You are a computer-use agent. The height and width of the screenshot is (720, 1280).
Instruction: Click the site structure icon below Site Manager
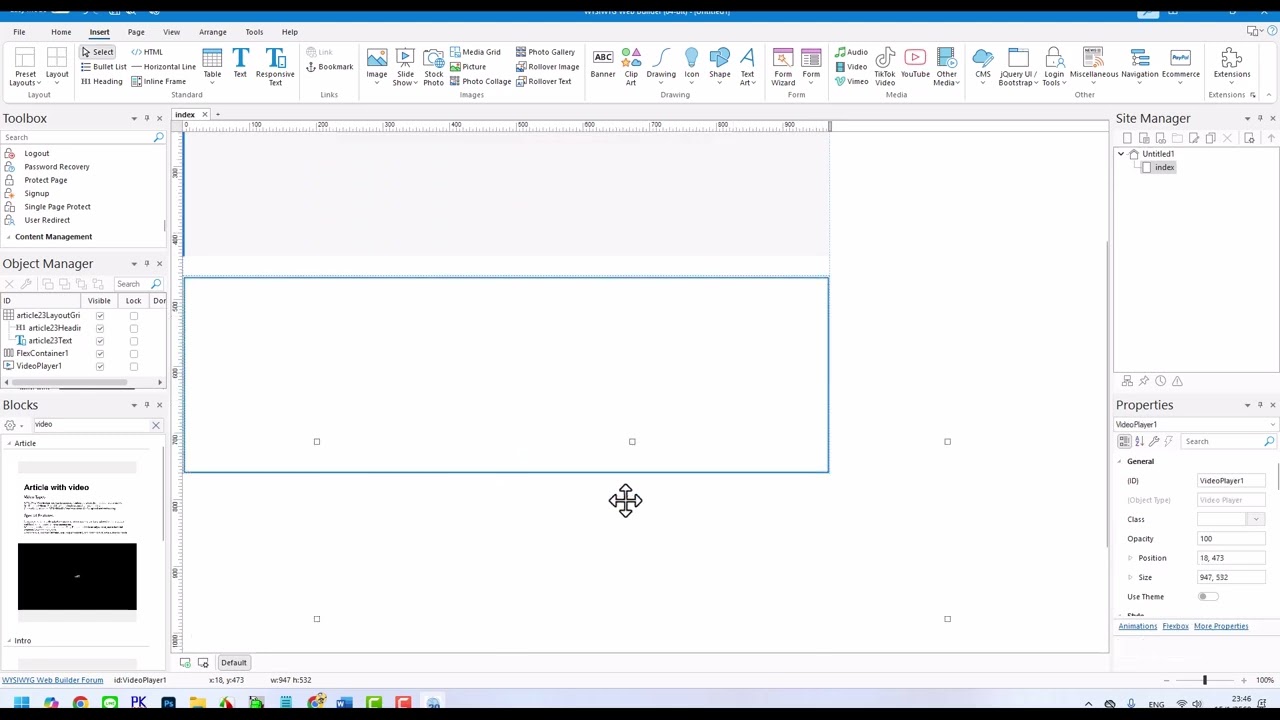pyautogui.click(x=1127, y=381)
